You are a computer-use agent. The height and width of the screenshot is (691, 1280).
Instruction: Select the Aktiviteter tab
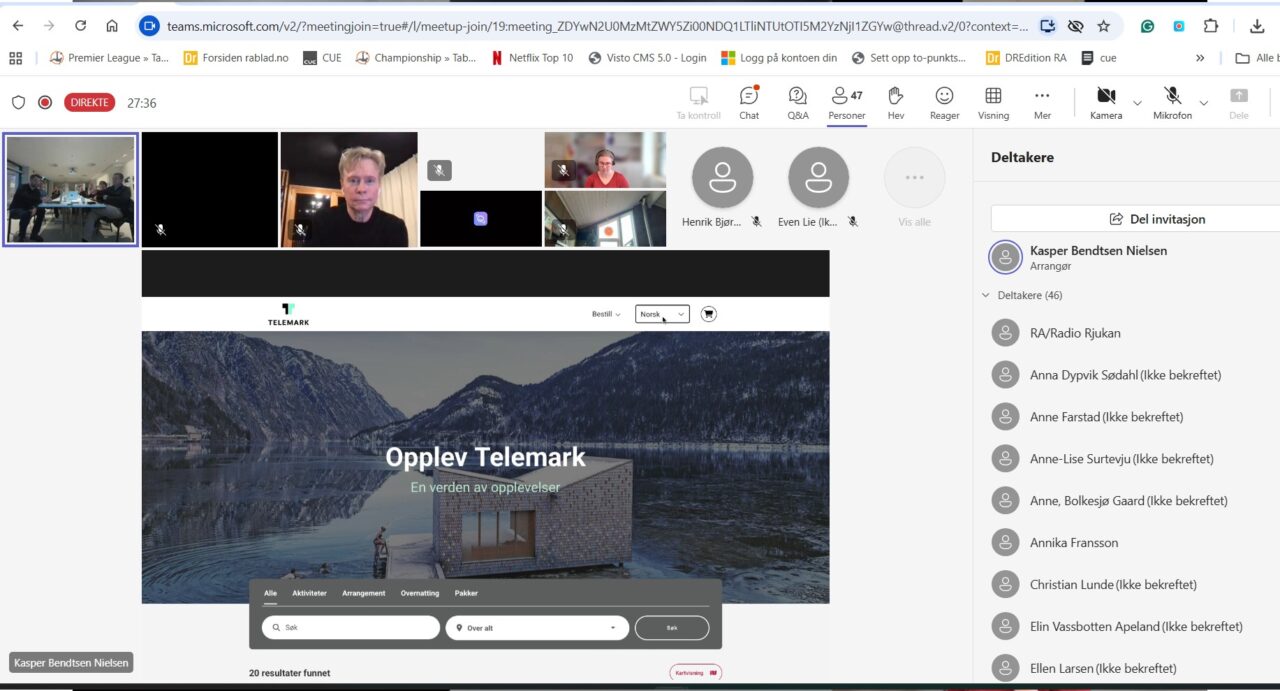309,593
